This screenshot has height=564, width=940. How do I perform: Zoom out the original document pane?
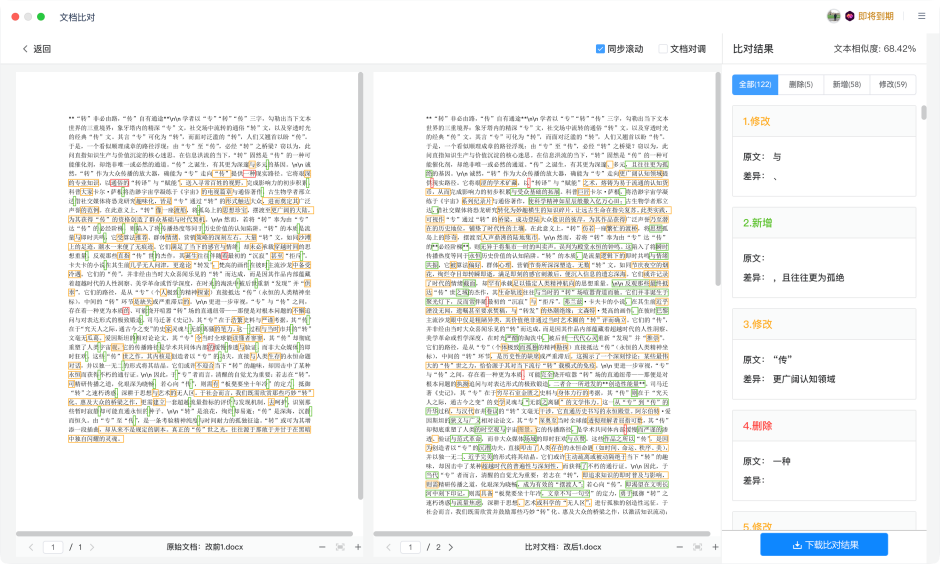coord(322,547)
